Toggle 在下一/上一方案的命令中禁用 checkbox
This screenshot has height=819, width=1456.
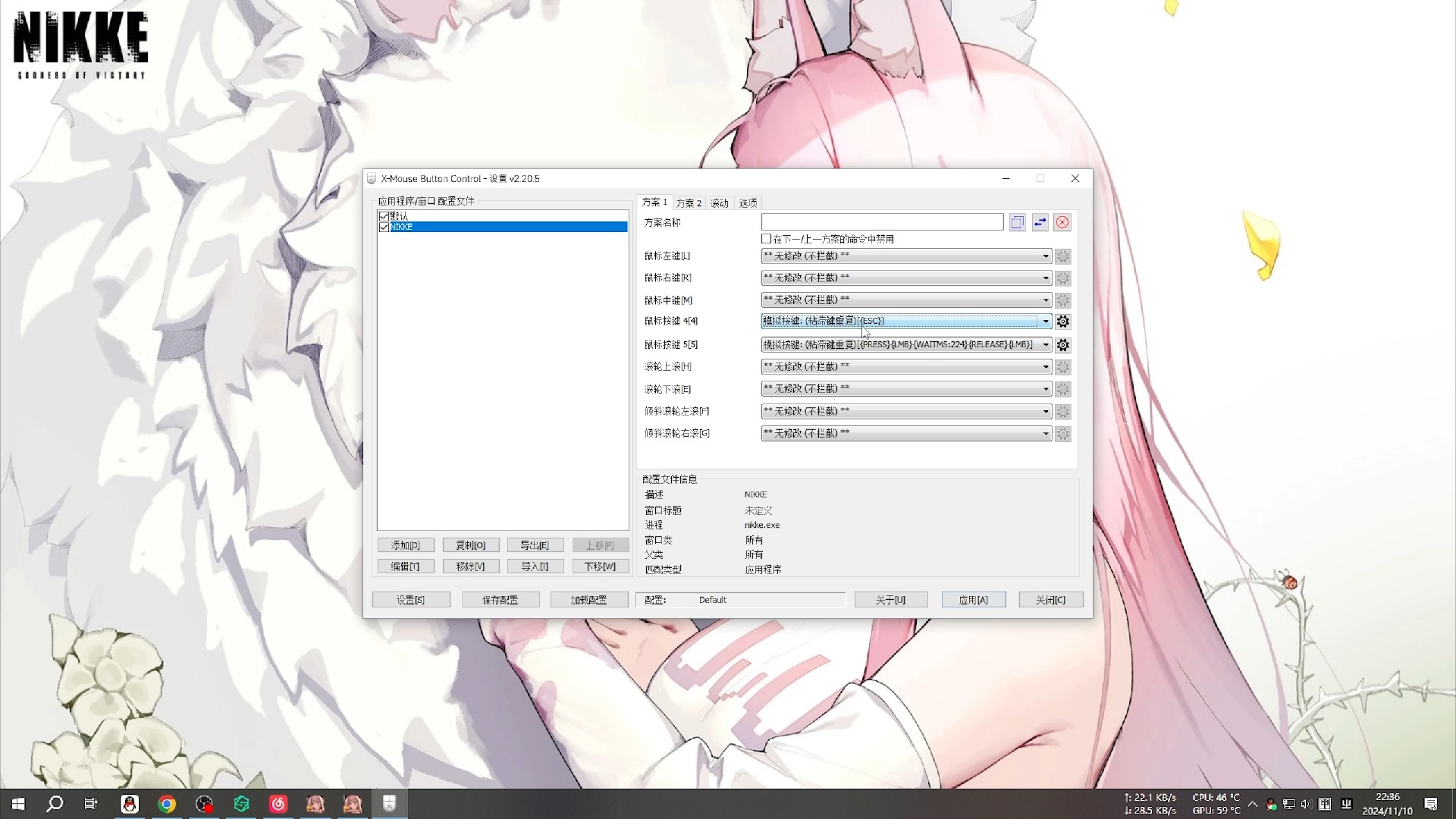click(x=766, y=239)
